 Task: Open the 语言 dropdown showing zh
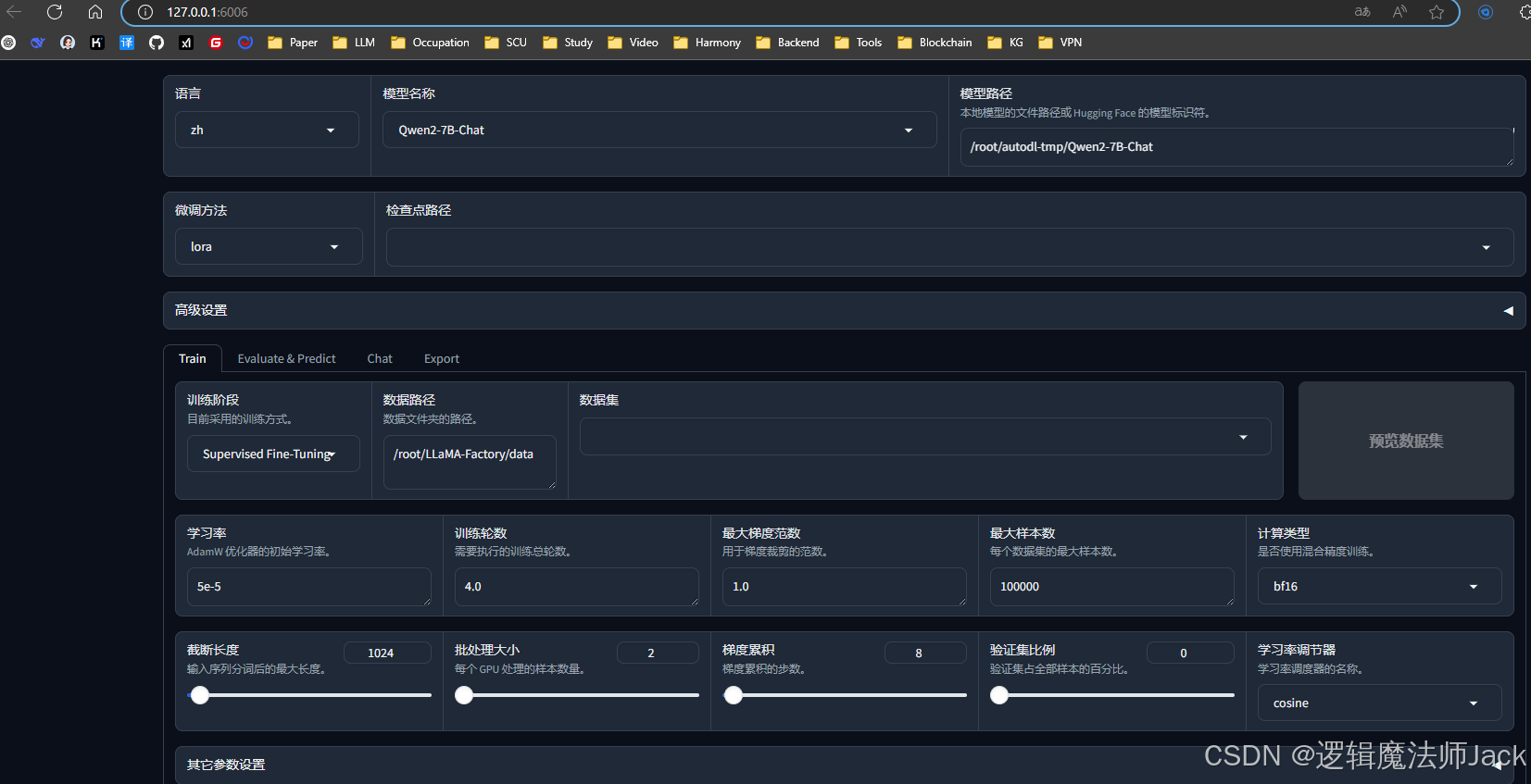267,131
